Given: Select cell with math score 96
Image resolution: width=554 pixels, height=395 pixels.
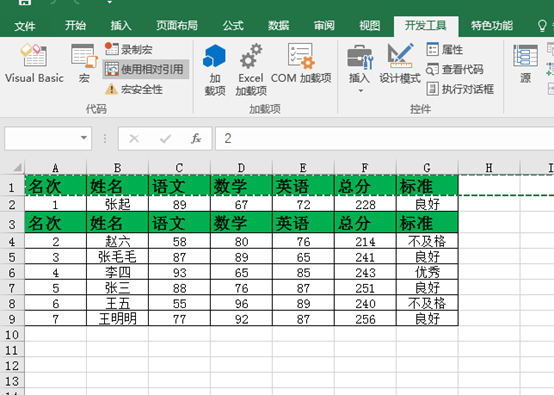Looking at the screenshot, I should 241,303.
